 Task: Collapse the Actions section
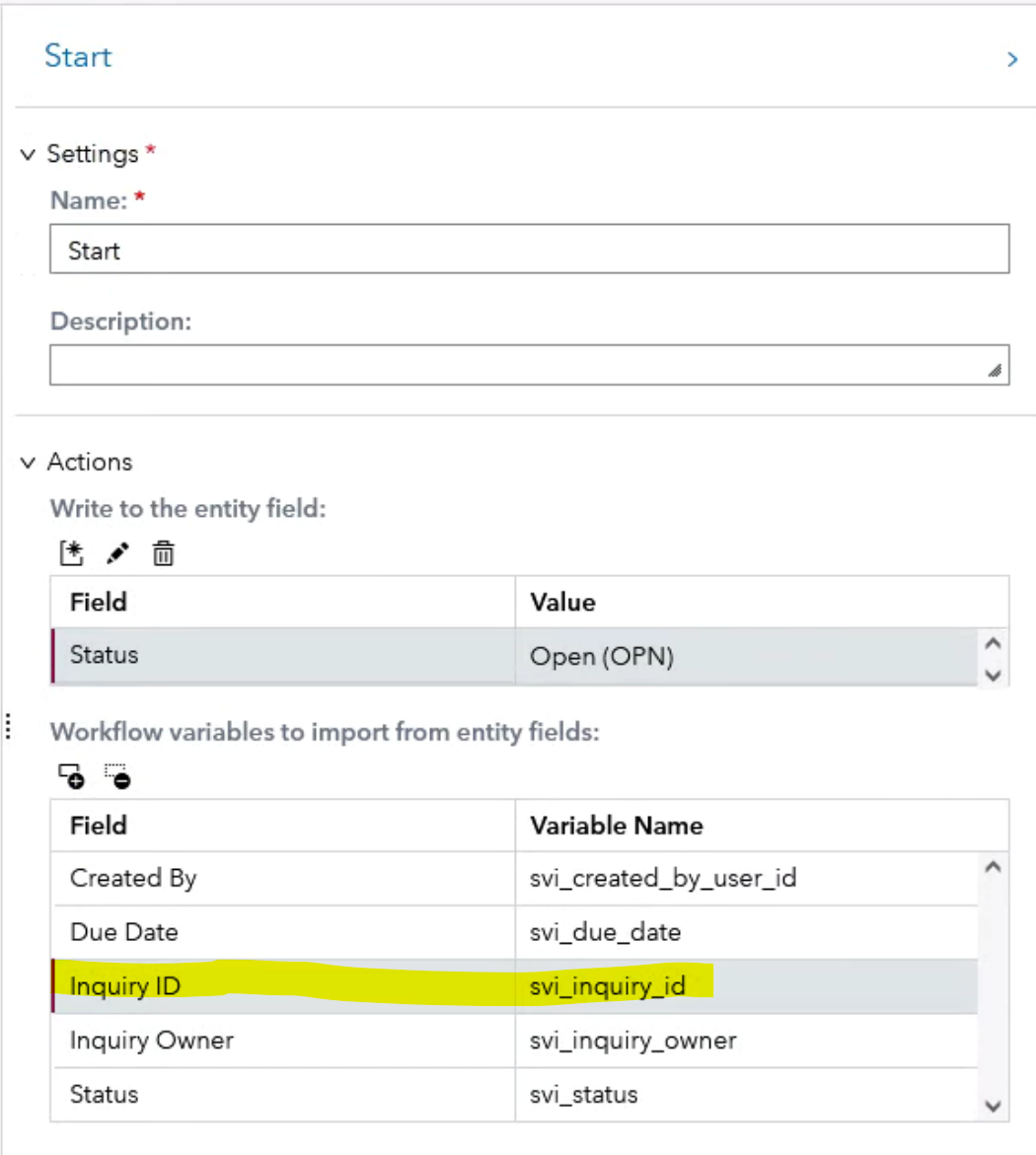click(28, 463)
